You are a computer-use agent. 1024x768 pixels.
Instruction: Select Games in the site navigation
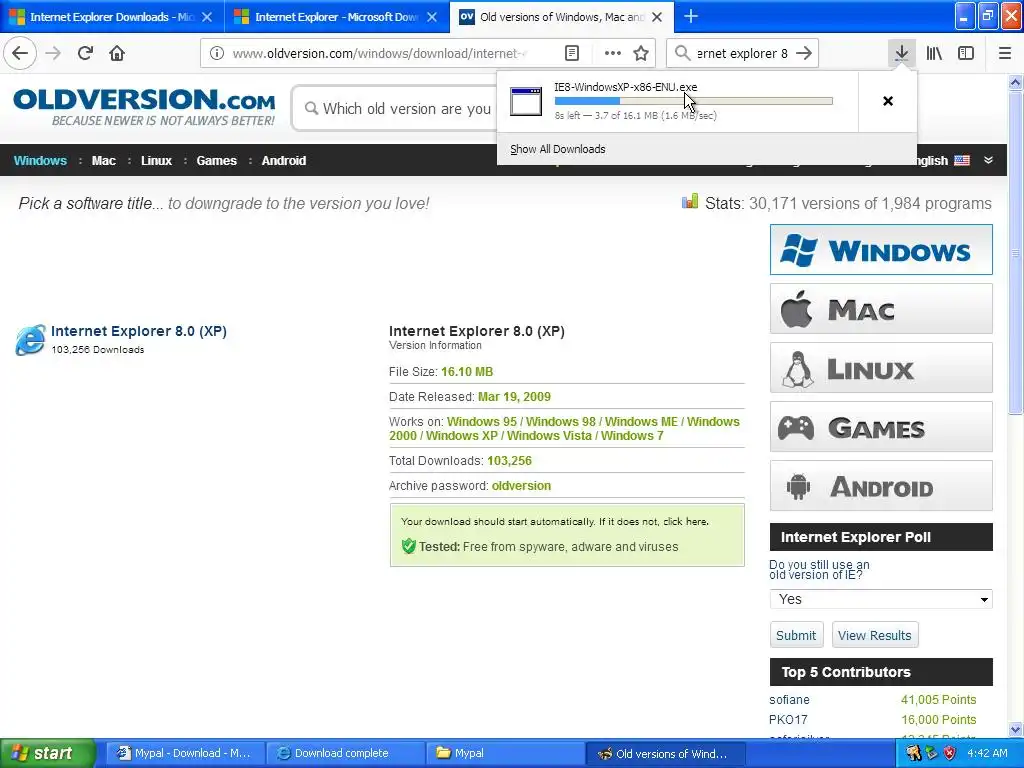(216, 161)
